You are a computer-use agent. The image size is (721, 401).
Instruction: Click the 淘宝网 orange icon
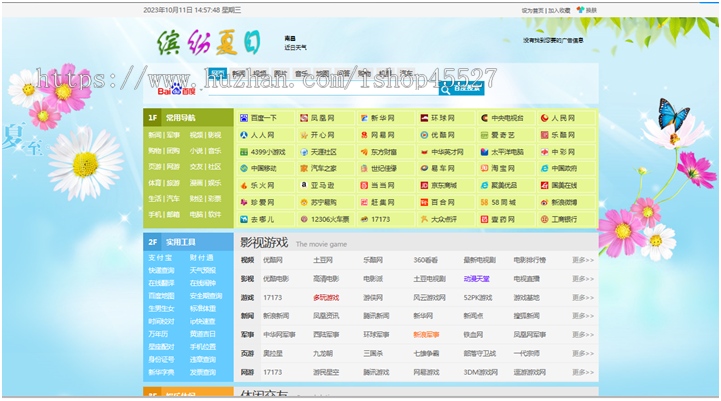click(484, 168)
